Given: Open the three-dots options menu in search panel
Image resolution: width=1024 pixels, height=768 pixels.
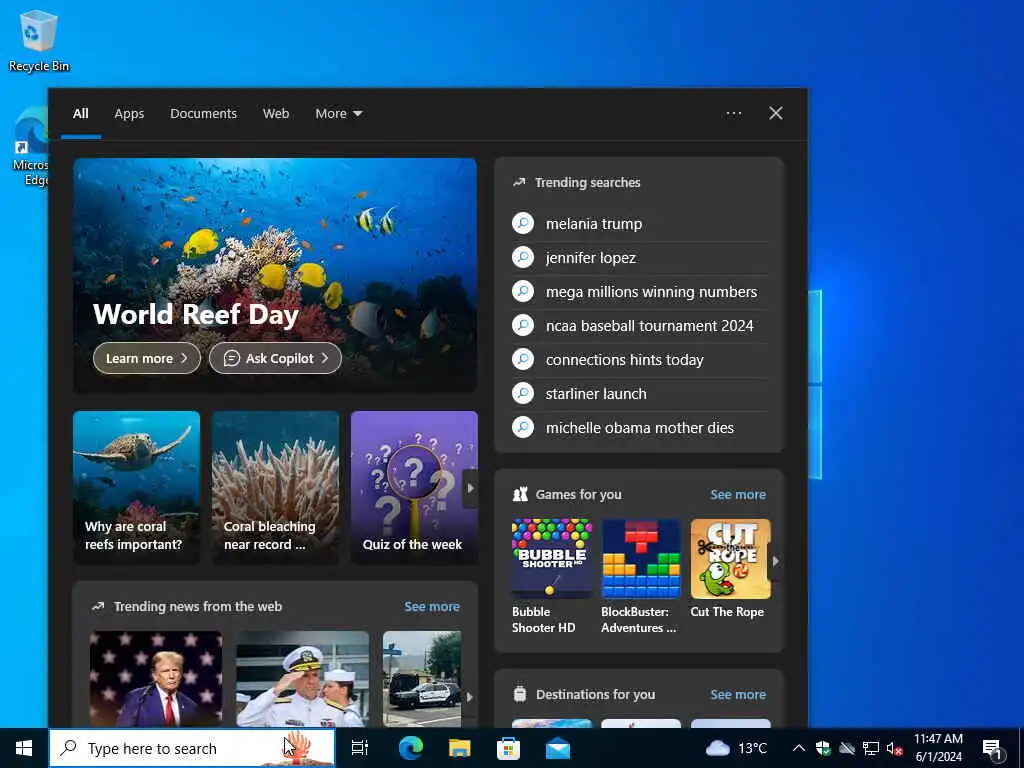Looking at the screenshot, I should pyautogui.click(x=733, y=113).
